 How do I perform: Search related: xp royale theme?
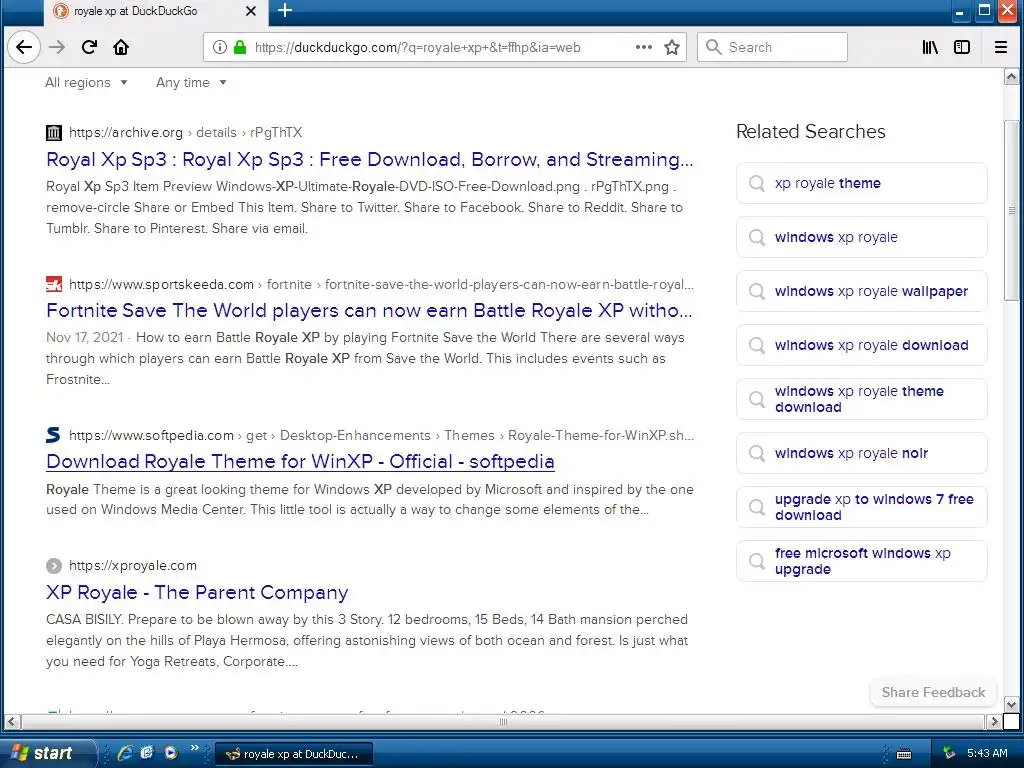tap(861, 184)
